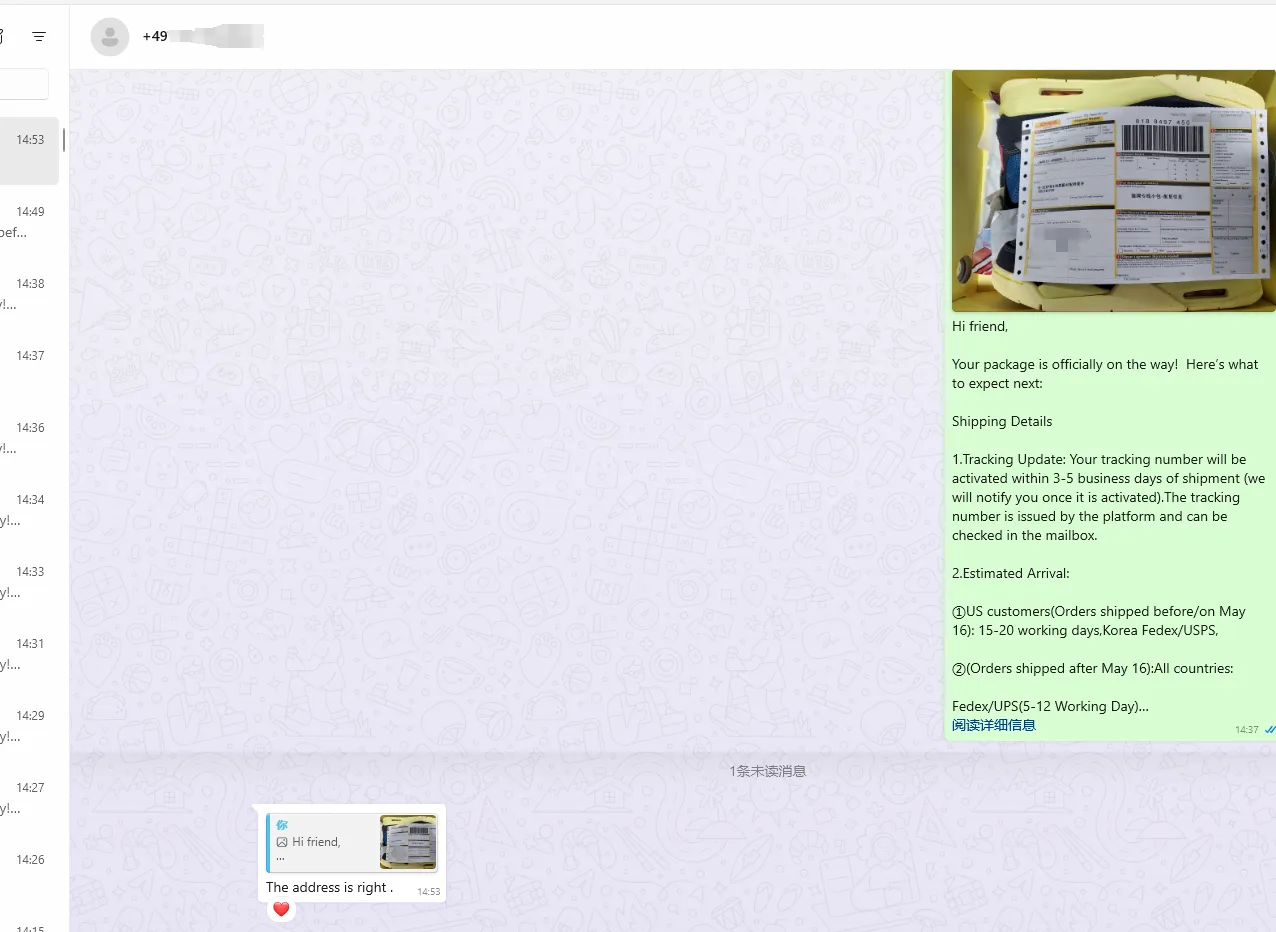Click the "Fedex/UPS(5-12 Working Day)..." line

[1050, 706]
